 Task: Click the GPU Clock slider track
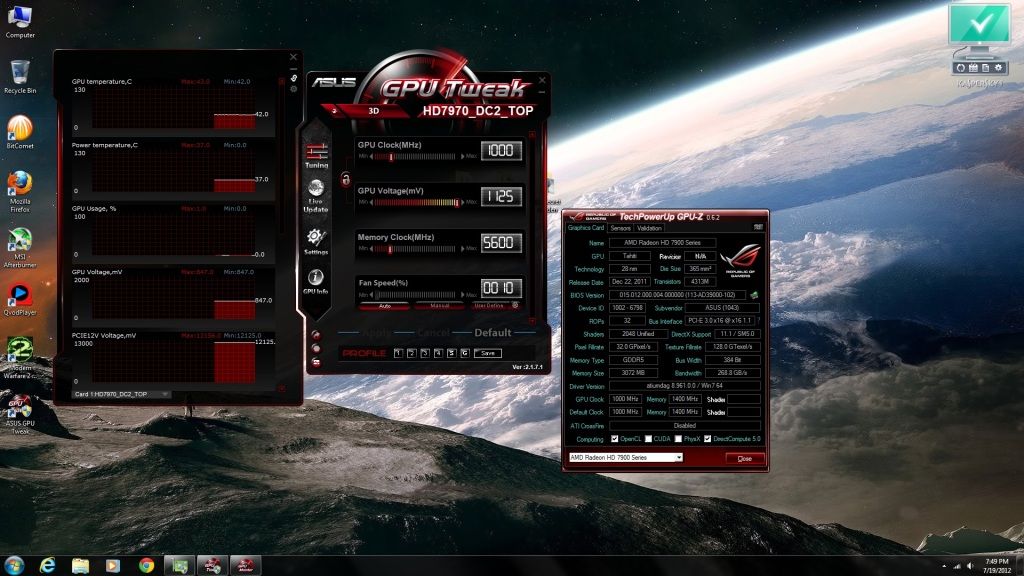(x=416, y=157)
